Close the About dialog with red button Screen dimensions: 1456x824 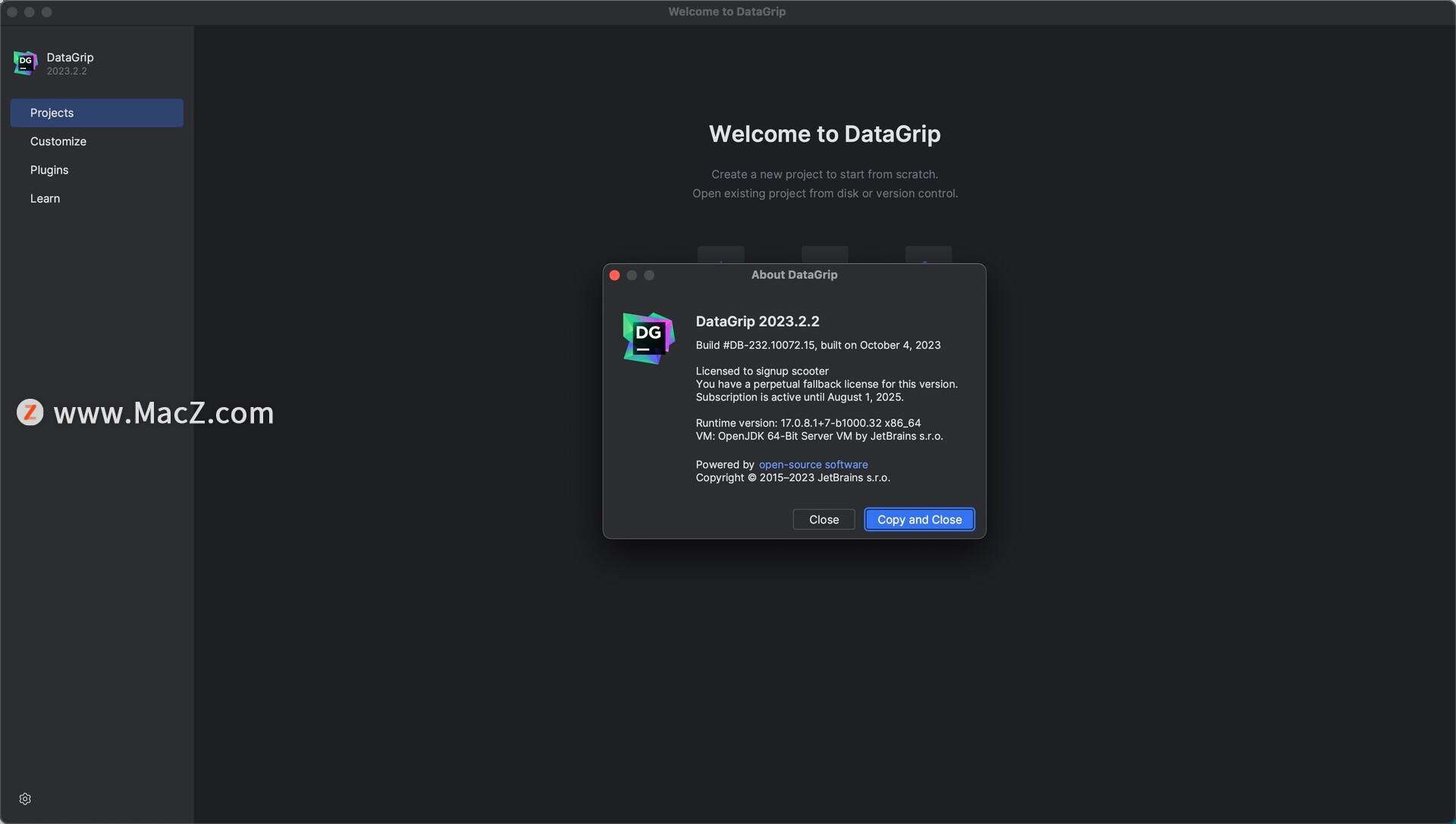pyautogui.click(x=613, y=274)
